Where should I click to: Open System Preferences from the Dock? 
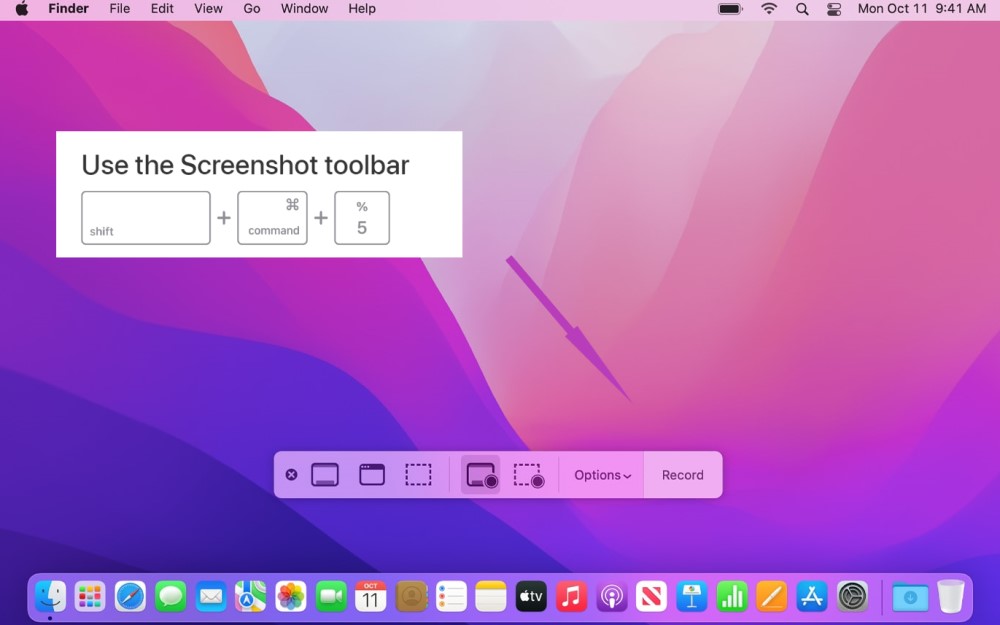coord(853,597)
